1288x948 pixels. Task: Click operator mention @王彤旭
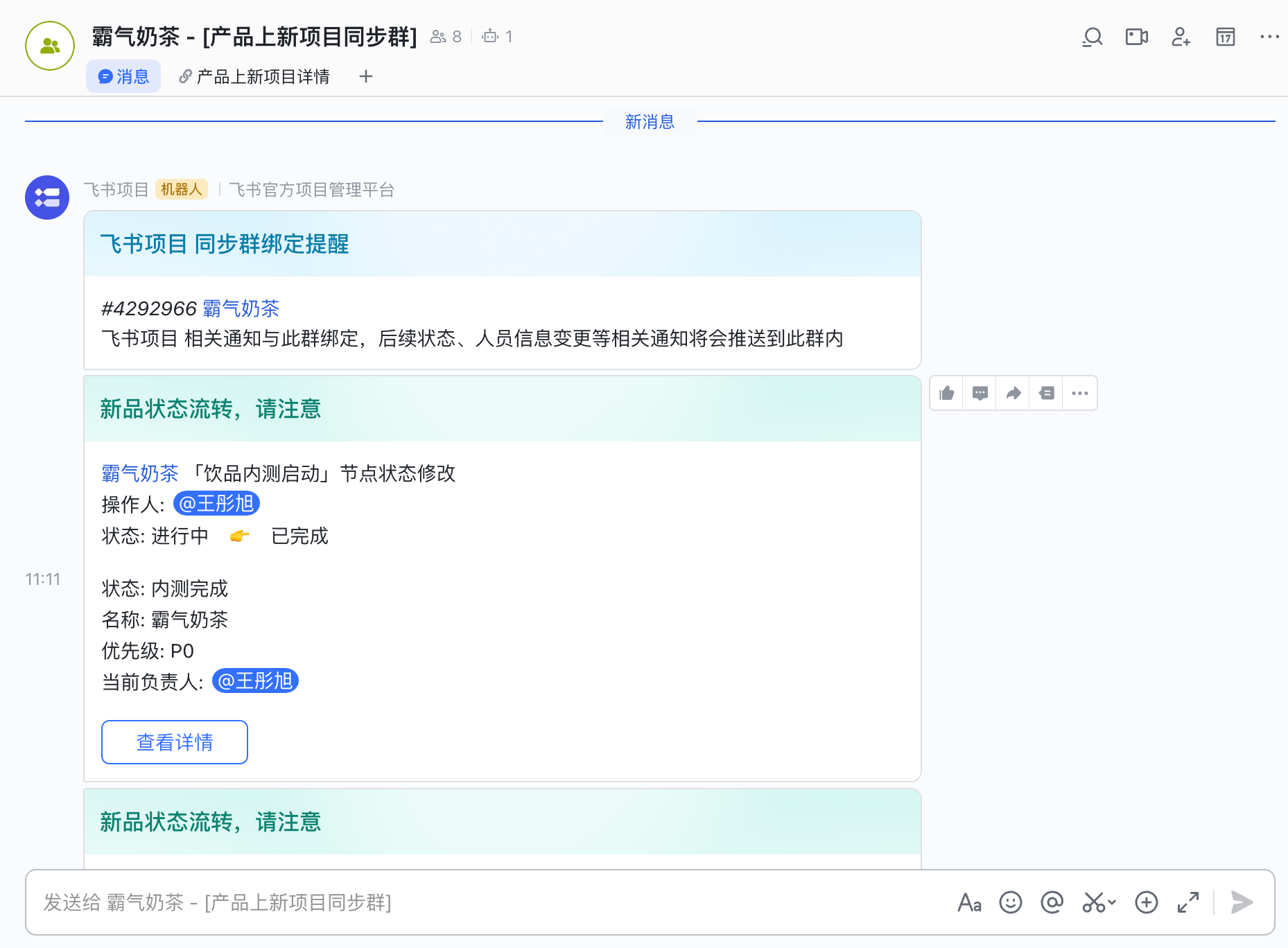(216, 504)
